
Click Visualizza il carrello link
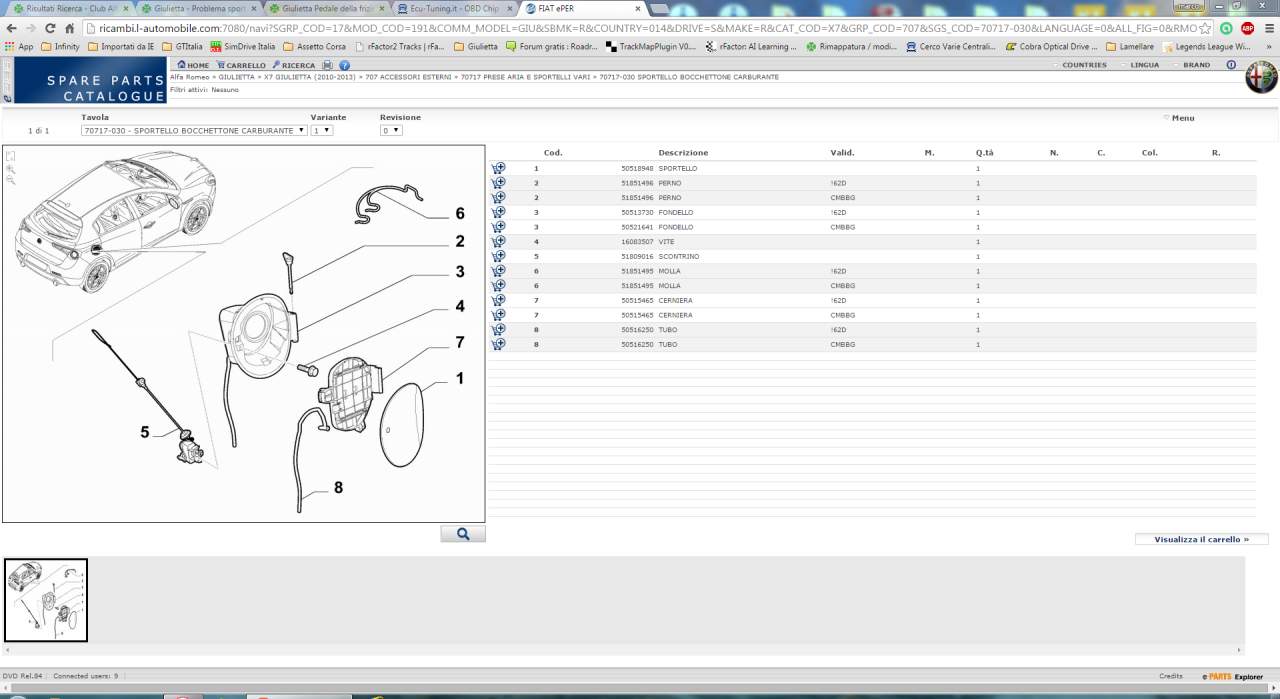(x=1201, y=539)
